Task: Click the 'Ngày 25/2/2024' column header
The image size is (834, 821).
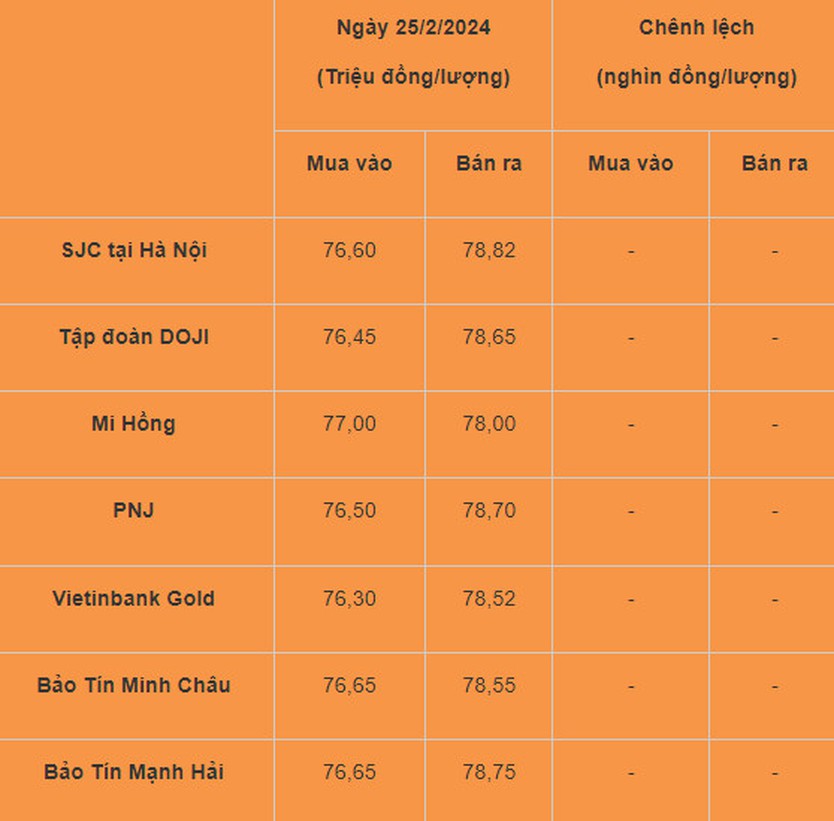Action: (413, 28)
